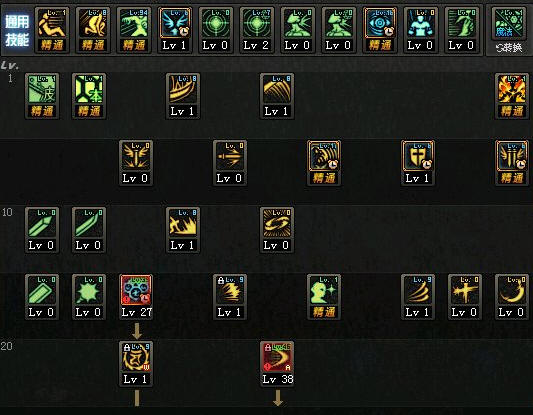The width and height of the screenshot is (533, 415).
Task: Select the red locked skill at Lv 38
Action: (x=277, y=364)
